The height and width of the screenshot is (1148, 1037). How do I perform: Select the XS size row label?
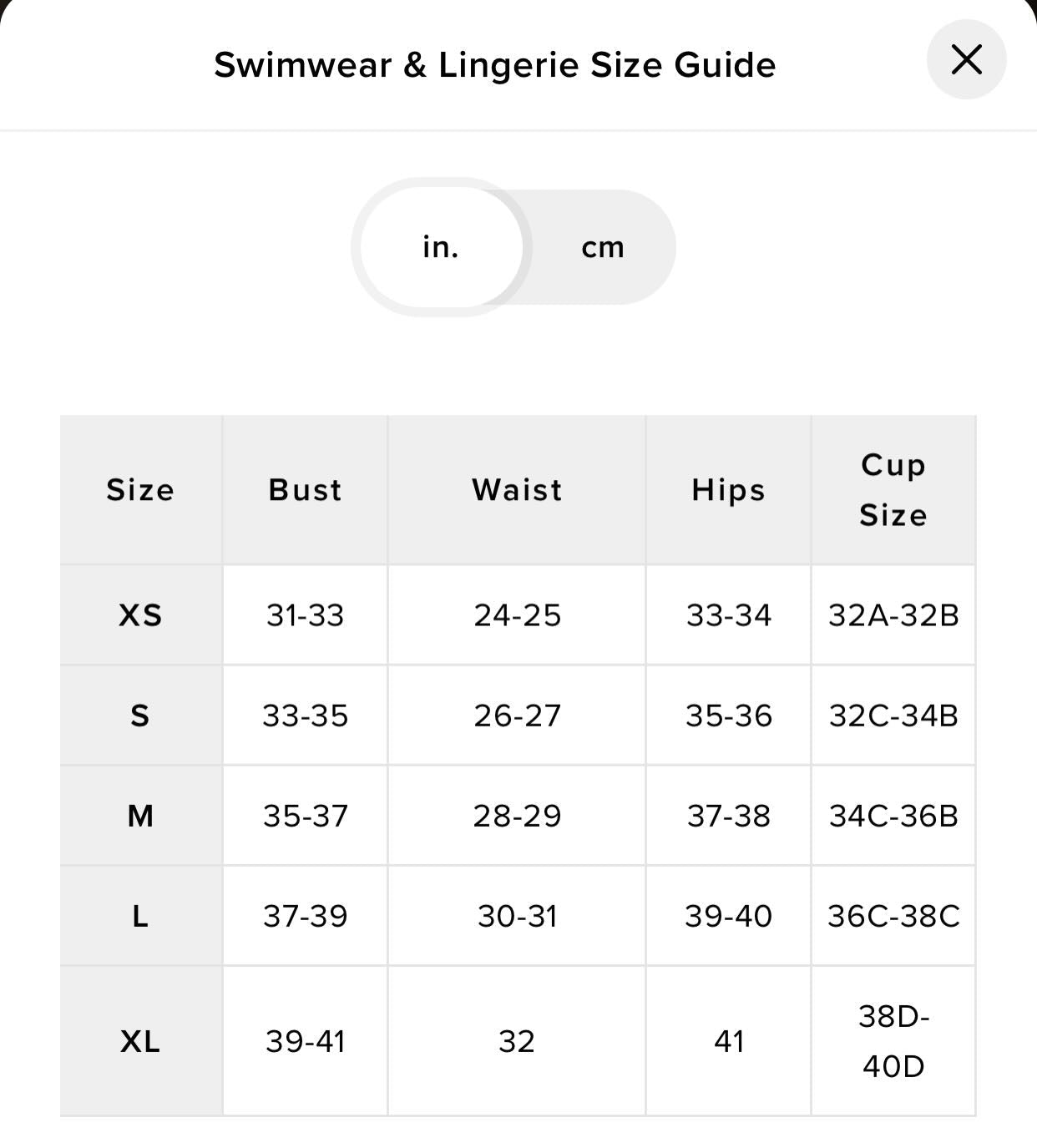click(x=141, y=615)
